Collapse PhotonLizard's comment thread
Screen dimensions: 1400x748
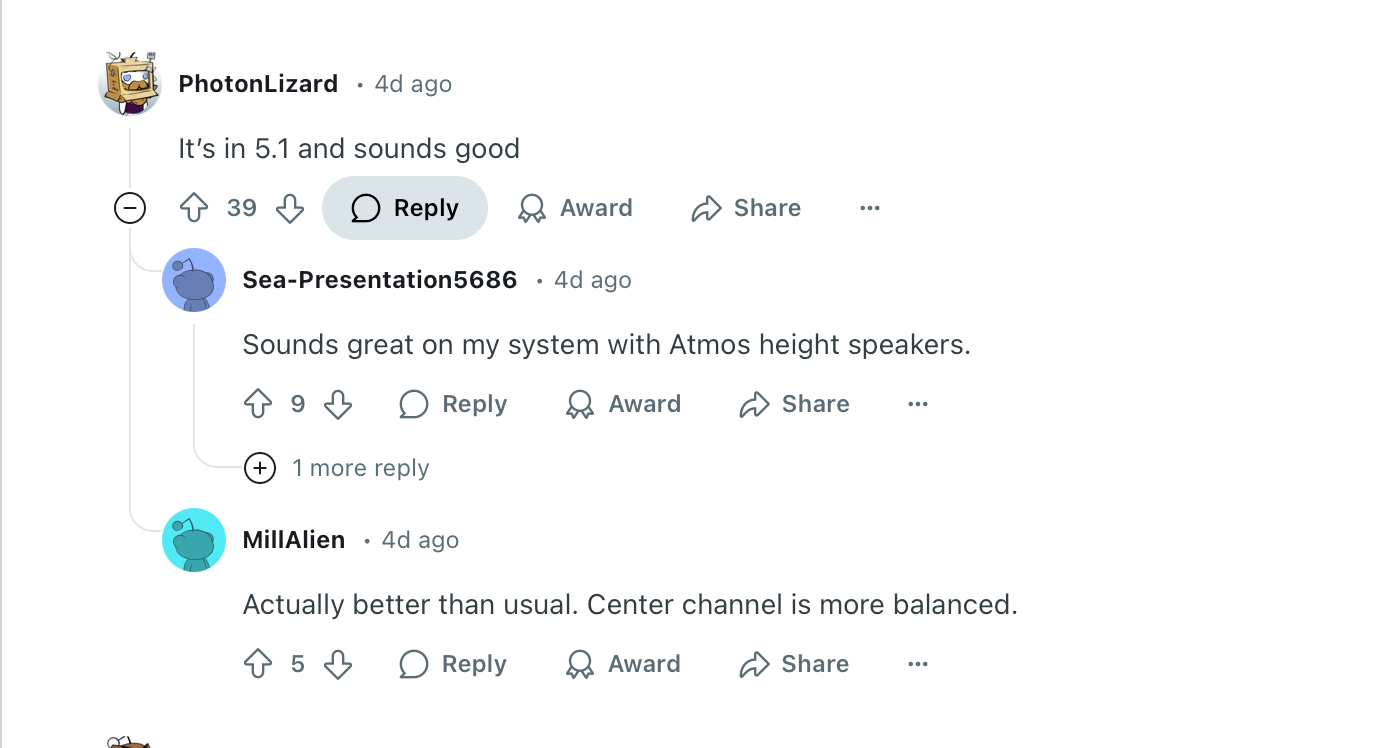tap(130, 208)
